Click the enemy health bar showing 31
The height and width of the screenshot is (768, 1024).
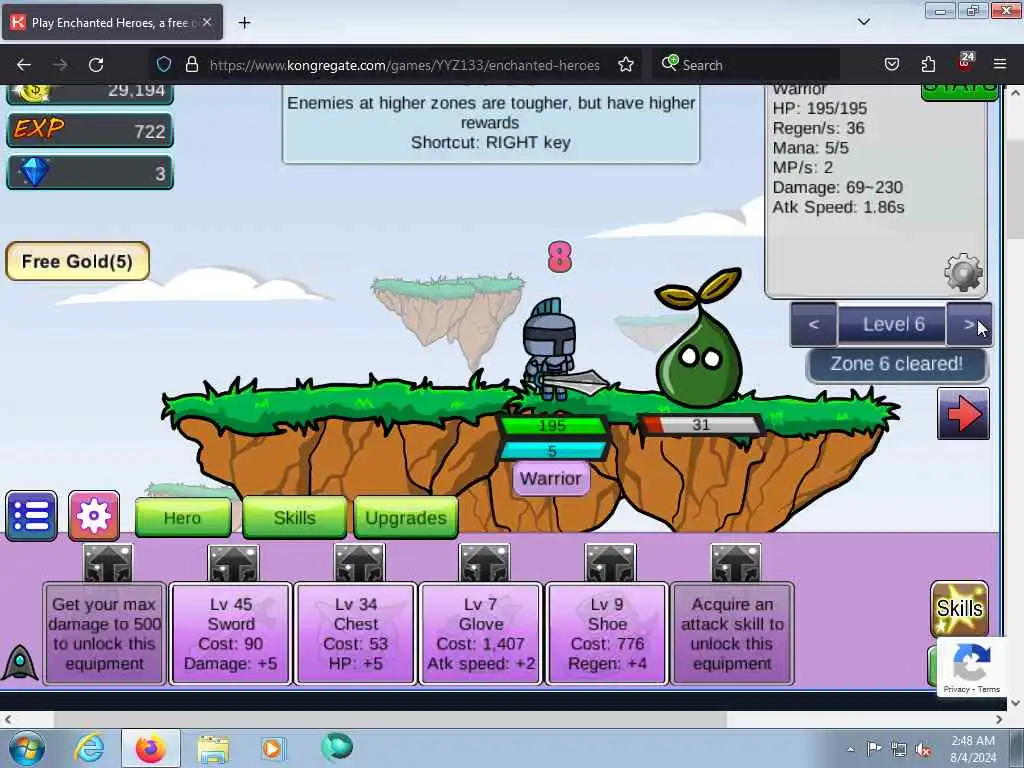coord(701,425)
